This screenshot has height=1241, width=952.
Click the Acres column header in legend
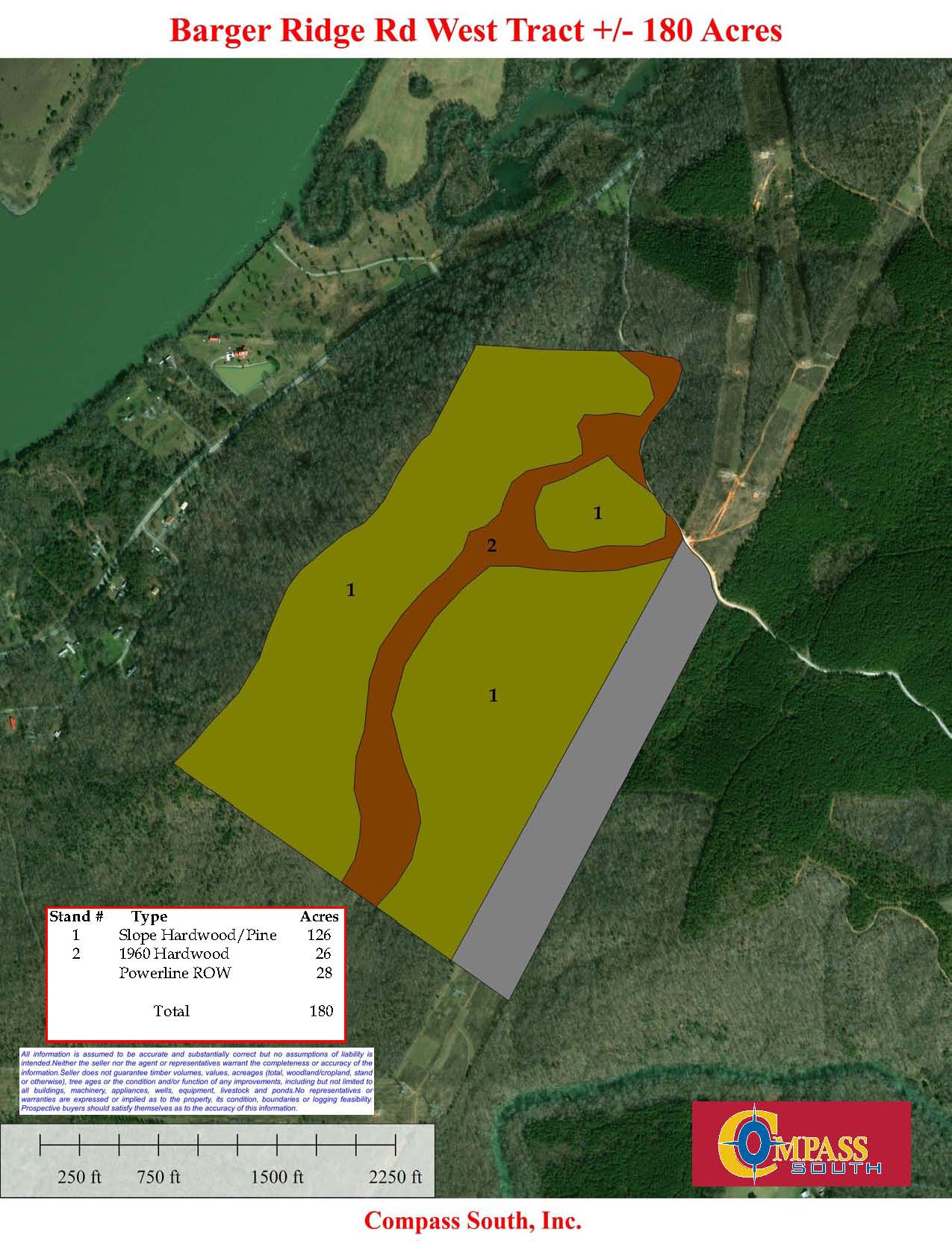[319, 916]
